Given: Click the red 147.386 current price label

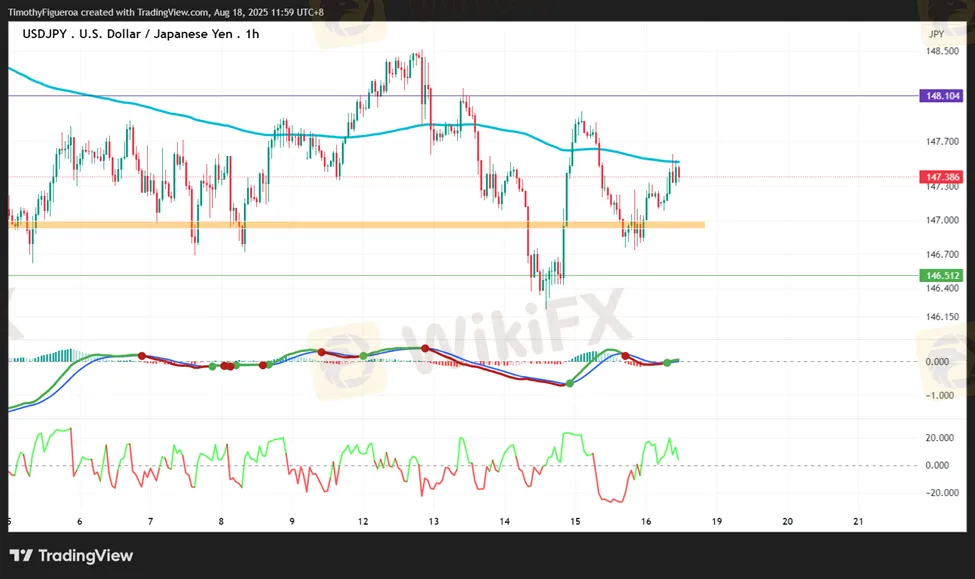Looking at the screenshot, I should (943, 176).
